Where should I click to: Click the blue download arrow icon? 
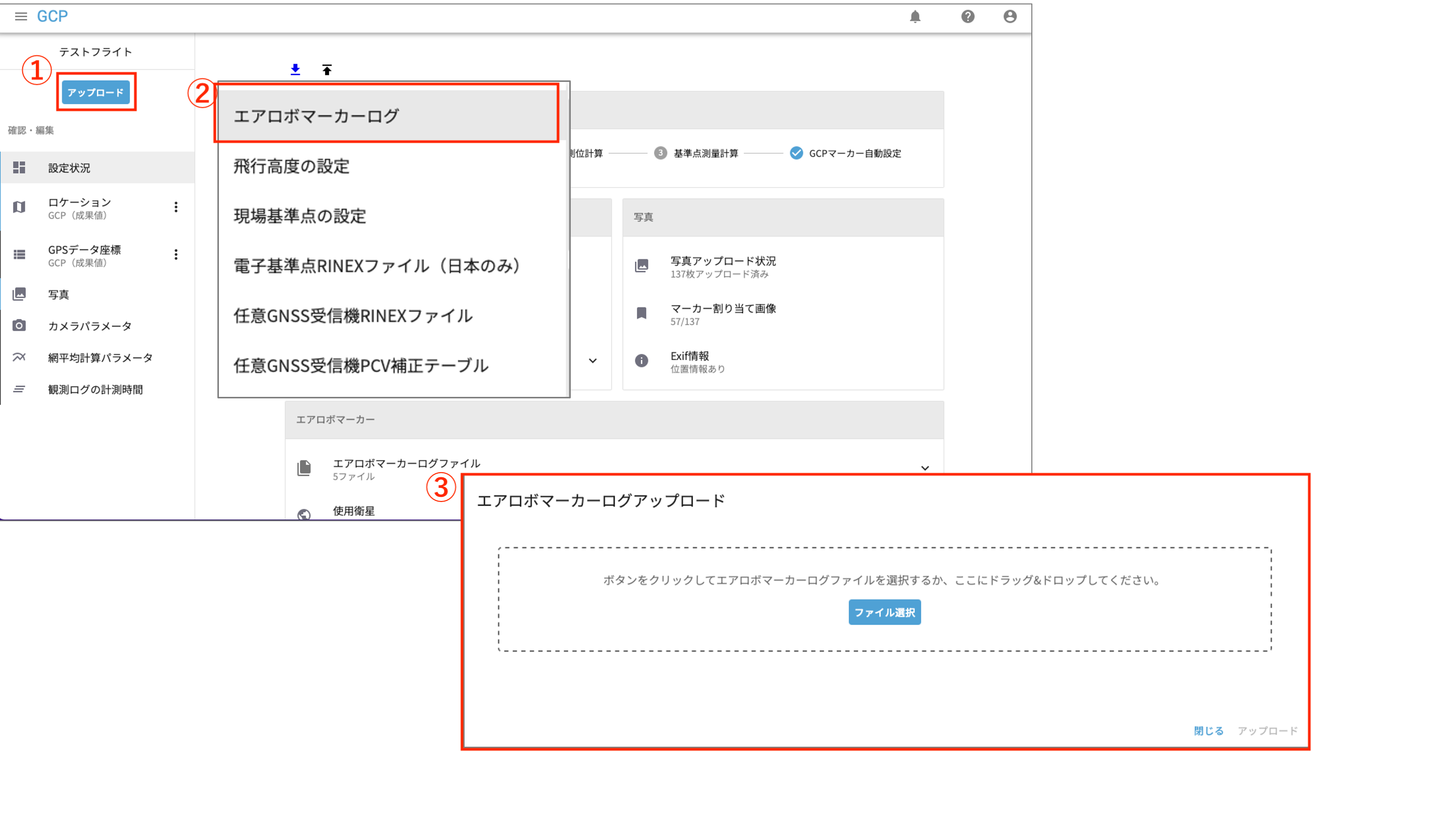(x=295, y=70)
